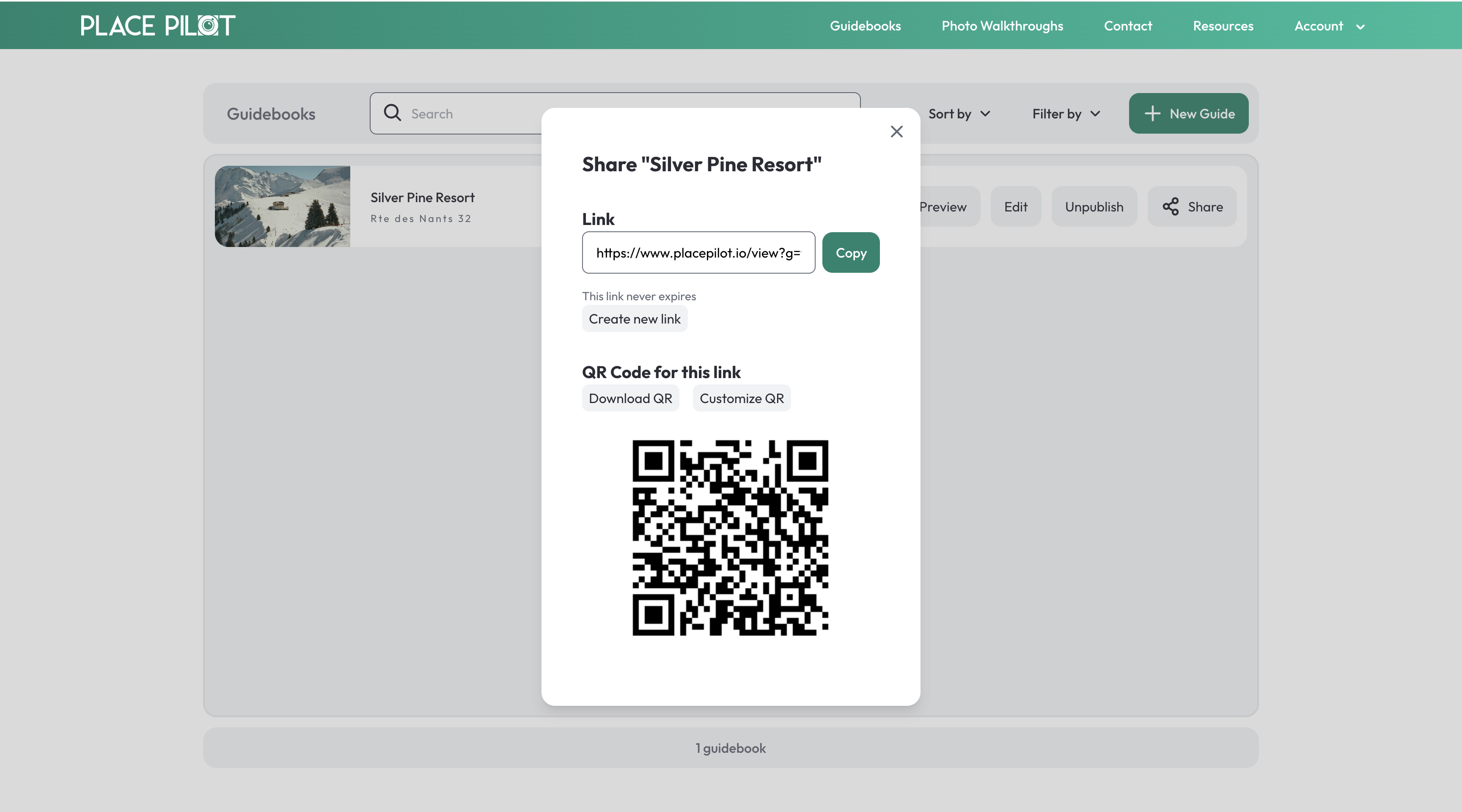Expand the Account menu chevron
1462x812 pixels.
[1360, 27]
